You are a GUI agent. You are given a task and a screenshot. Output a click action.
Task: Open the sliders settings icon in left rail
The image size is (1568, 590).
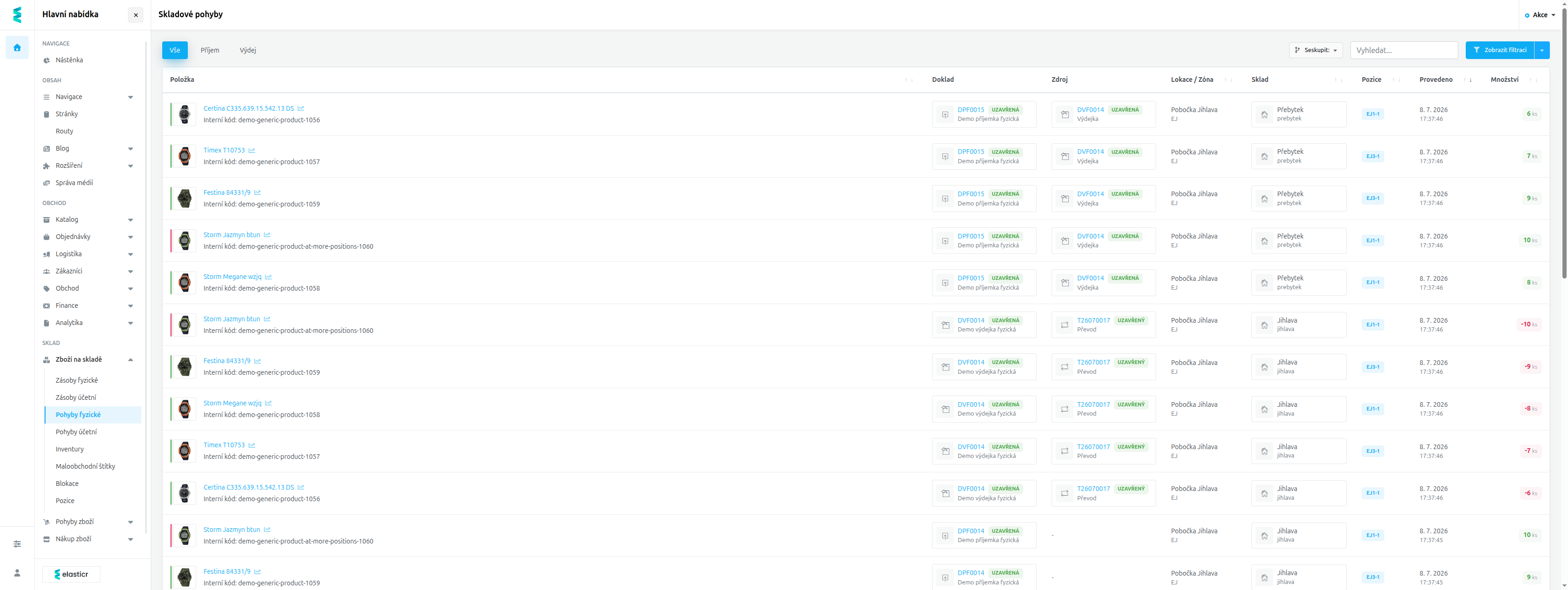click(17, 544)
